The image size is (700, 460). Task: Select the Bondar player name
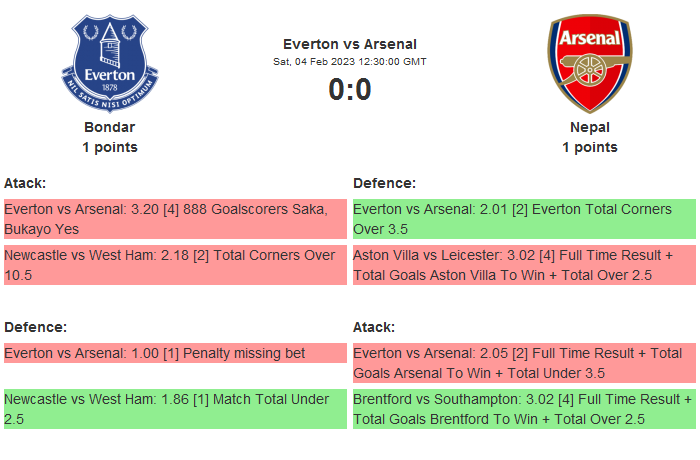[110, 127]
